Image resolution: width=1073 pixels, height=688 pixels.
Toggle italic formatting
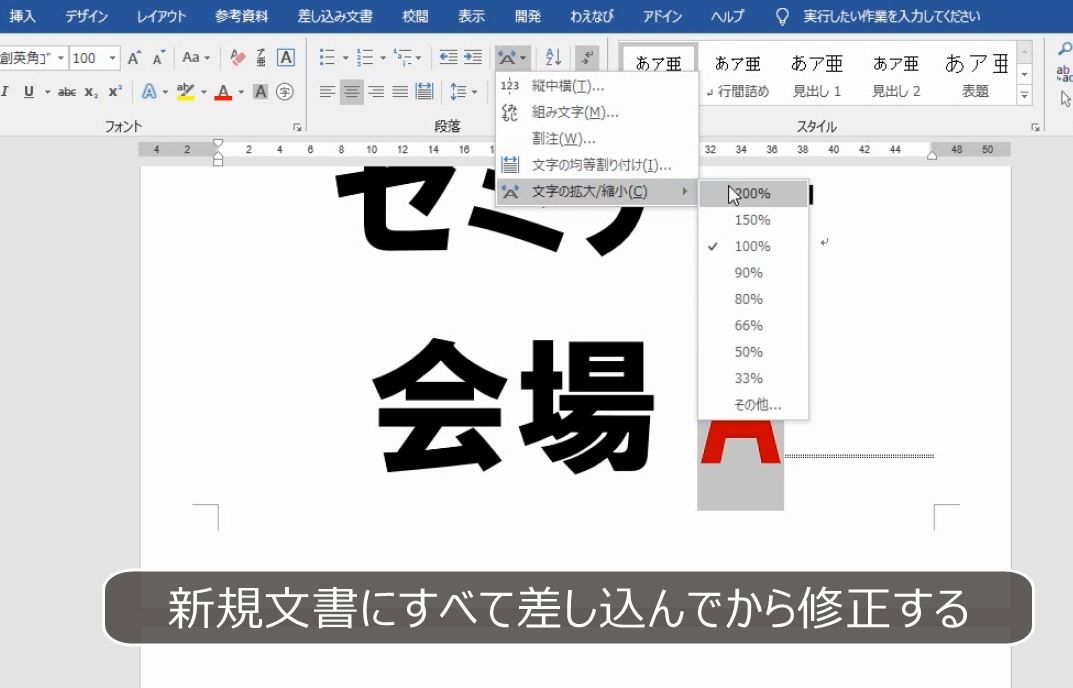pos(8,92)
